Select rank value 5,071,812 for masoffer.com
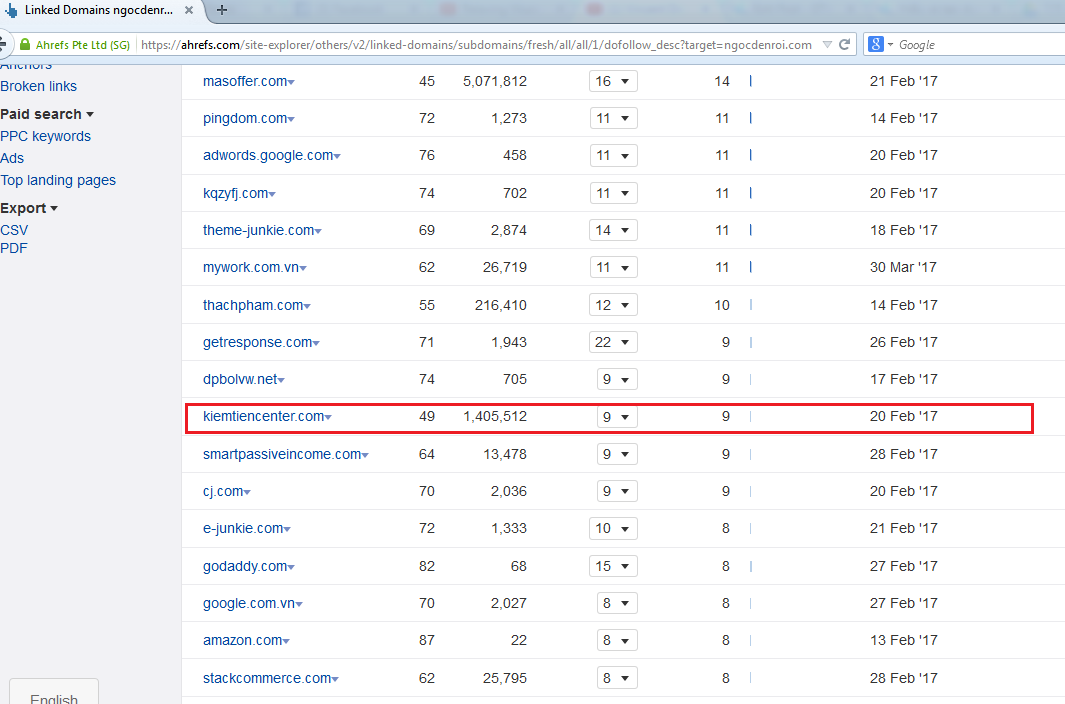The width and height of the screenshot is (1065, 704). (x=494, y=81)
